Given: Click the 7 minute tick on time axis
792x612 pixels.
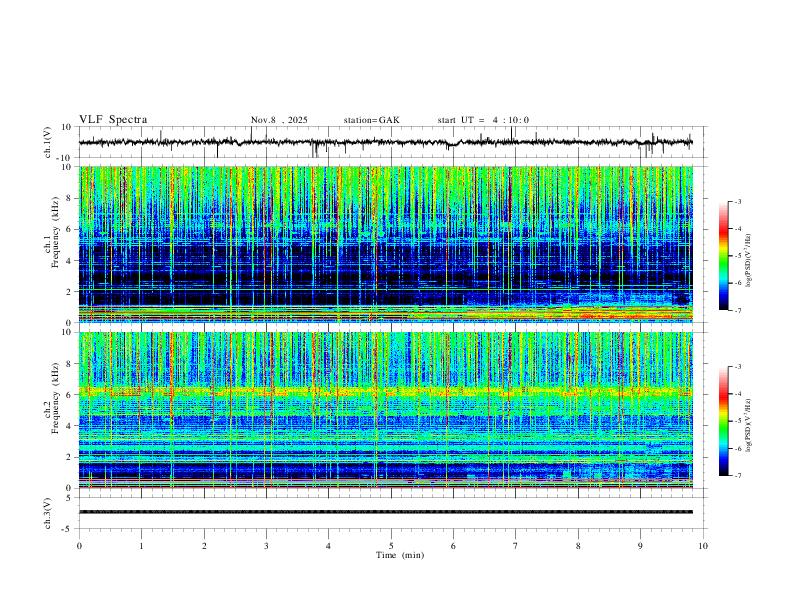Looking at the screenshot, I should point(516,546).
